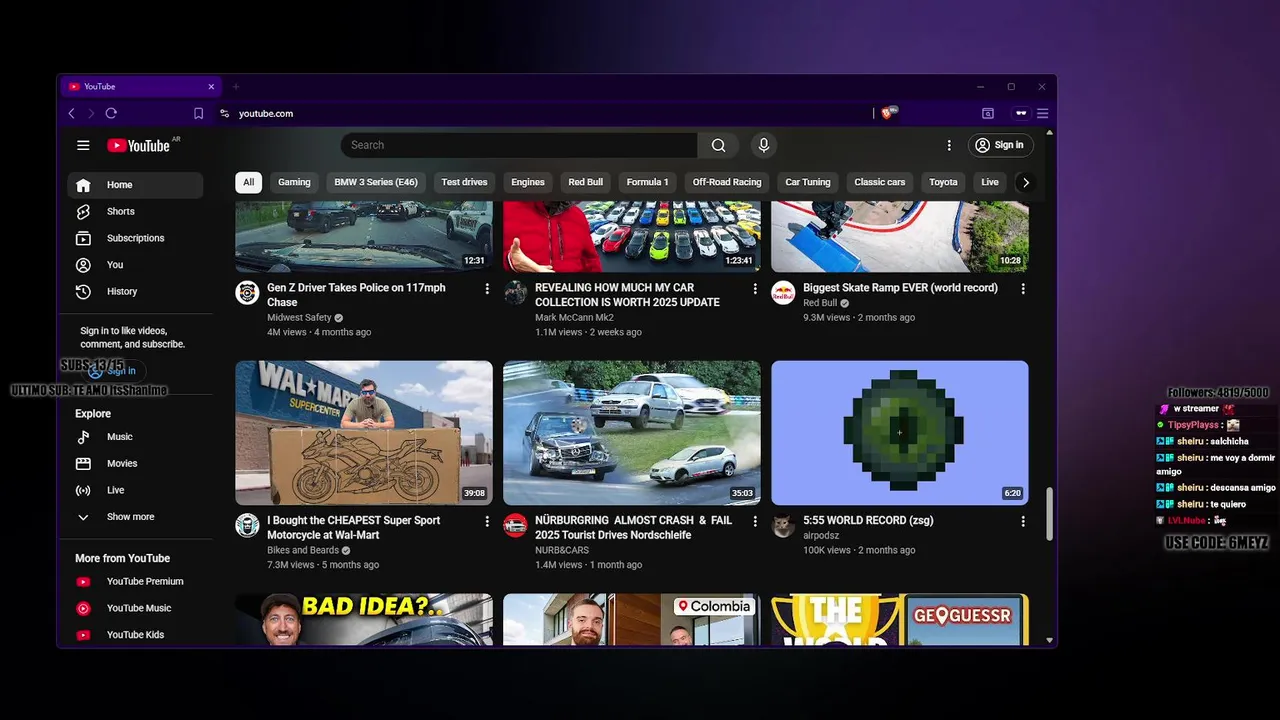Image resolution: width=1280 pixels, height=720 pixels.
Task: Select the Toyota filter chip
Action: pyautogui.click(x=943, y=182)
